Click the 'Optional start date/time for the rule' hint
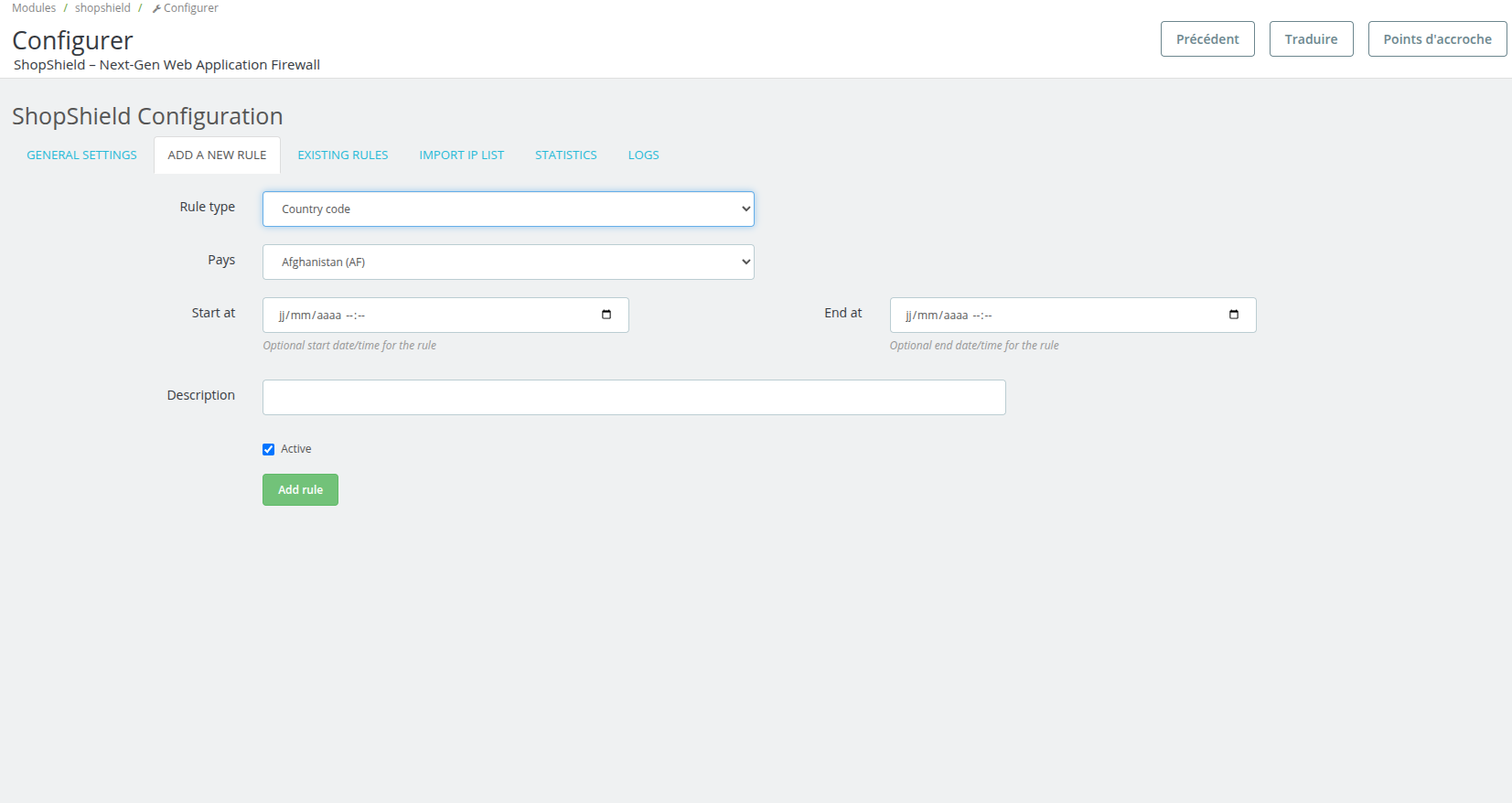Viewport: 1512px width, 803px height. point(349,346)
